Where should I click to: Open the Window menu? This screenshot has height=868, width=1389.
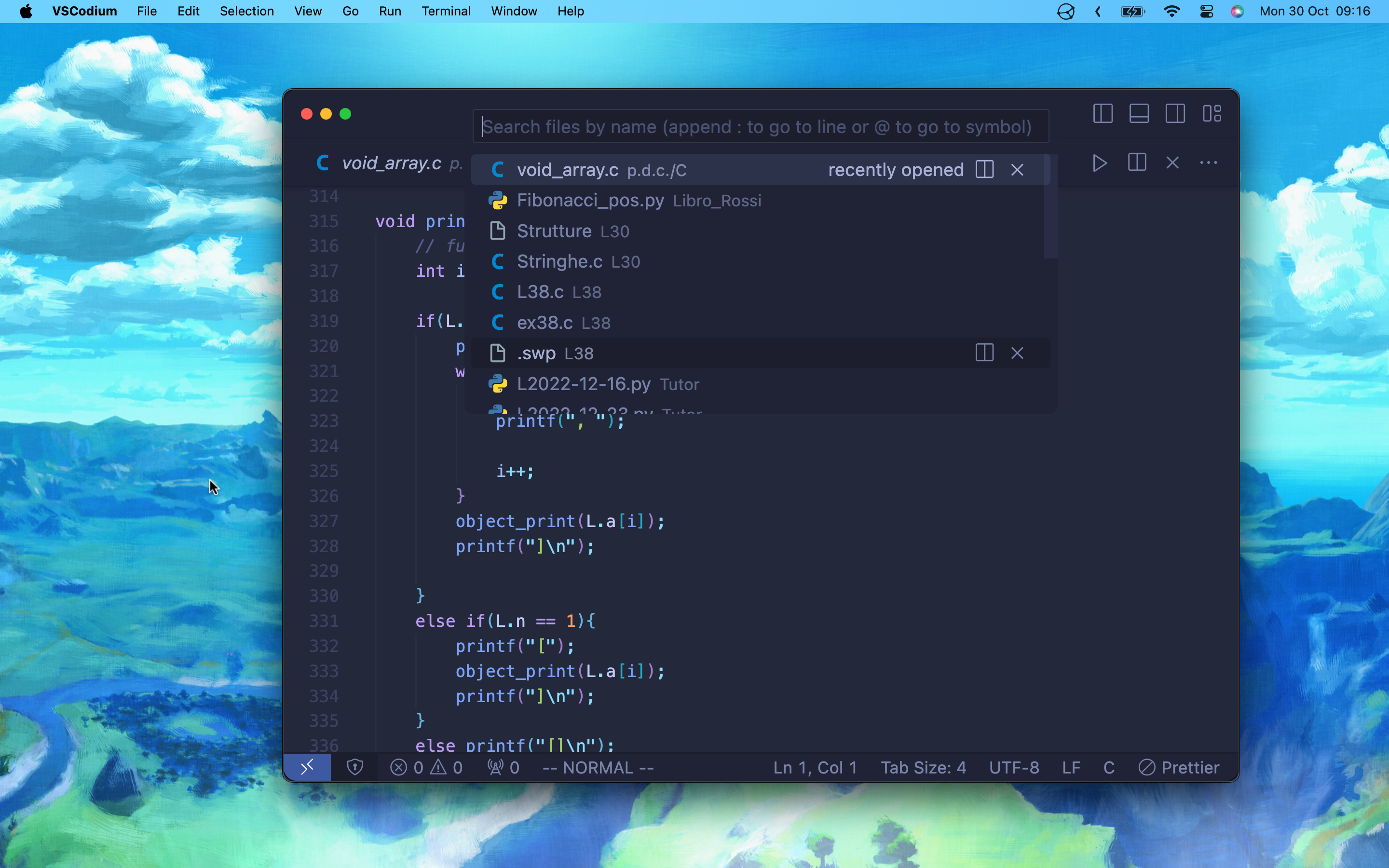coord(514,11)
